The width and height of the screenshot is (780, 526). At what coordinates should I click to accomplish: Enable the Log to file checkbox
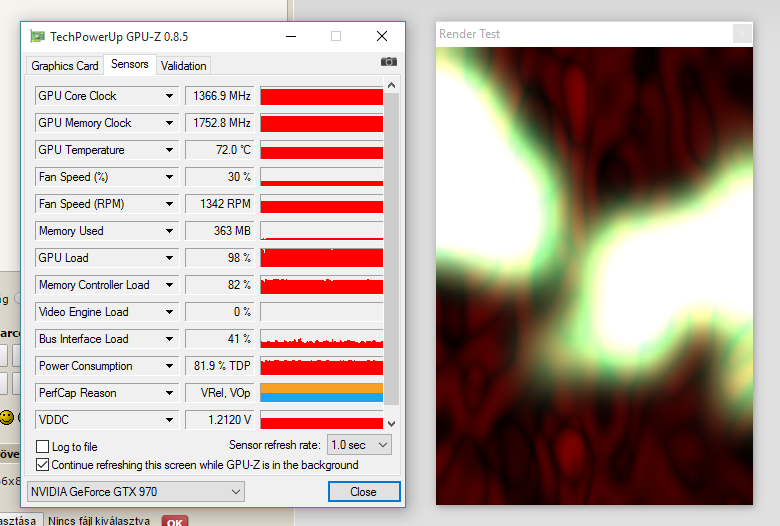(43, 446)
